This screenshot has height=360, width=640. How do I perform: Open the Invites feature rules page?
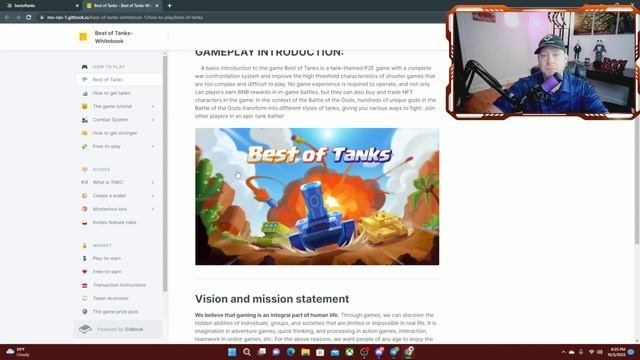point(114,222)
